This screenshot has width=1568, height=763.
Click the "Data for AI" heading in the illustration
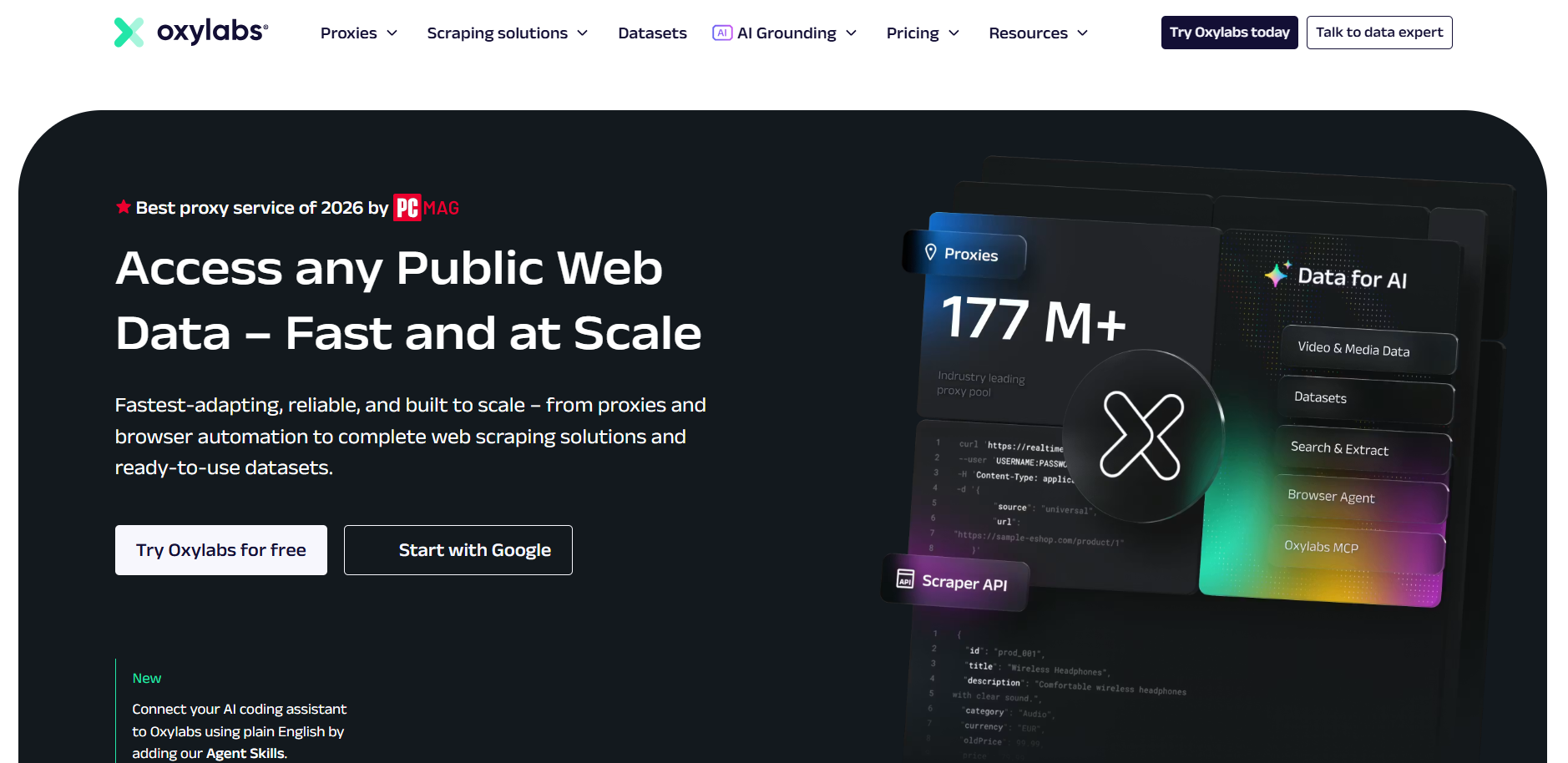point(1353,278)
